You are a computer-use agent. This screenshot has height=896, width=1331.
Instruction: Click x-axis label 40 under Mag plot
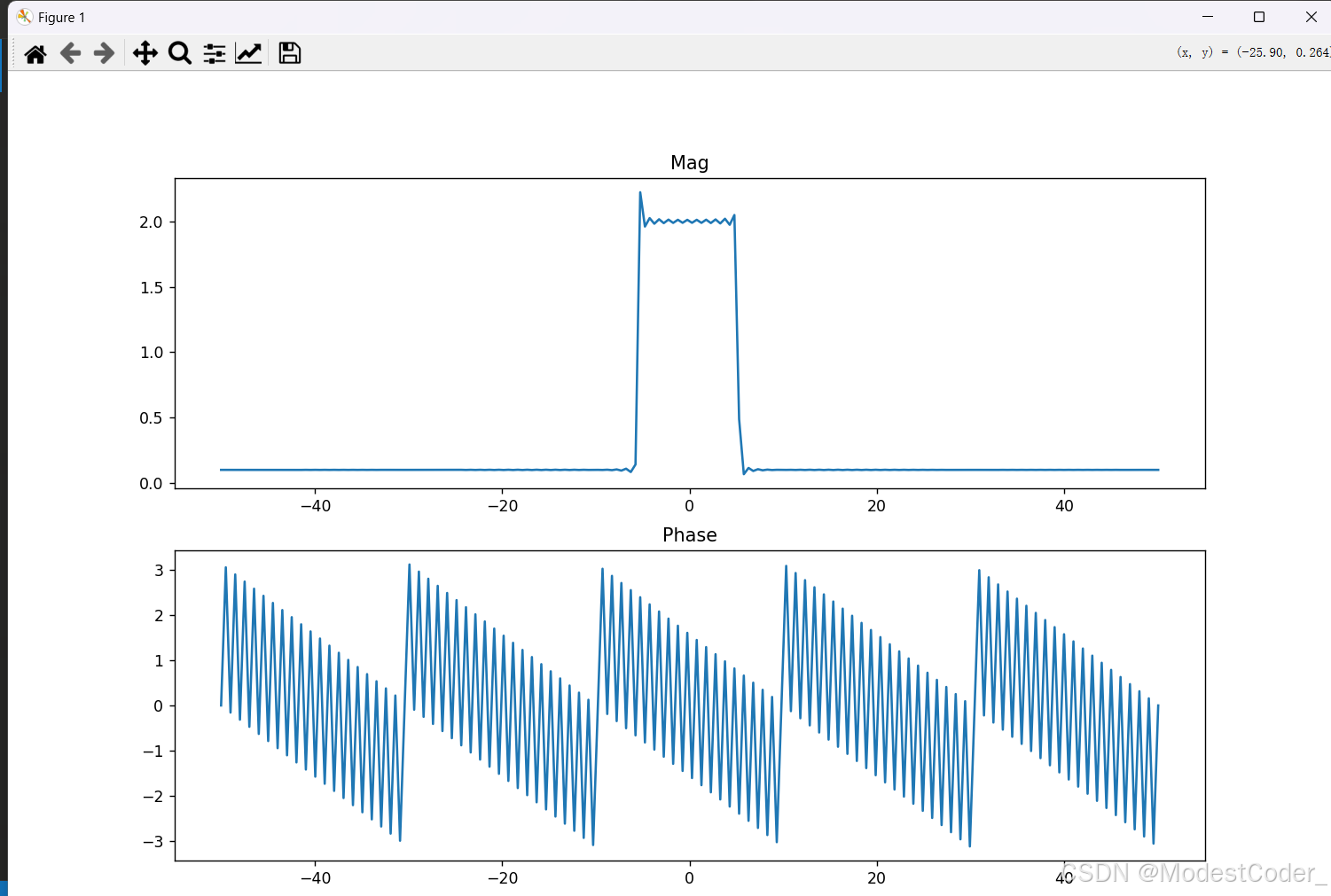pos(1064,506)
